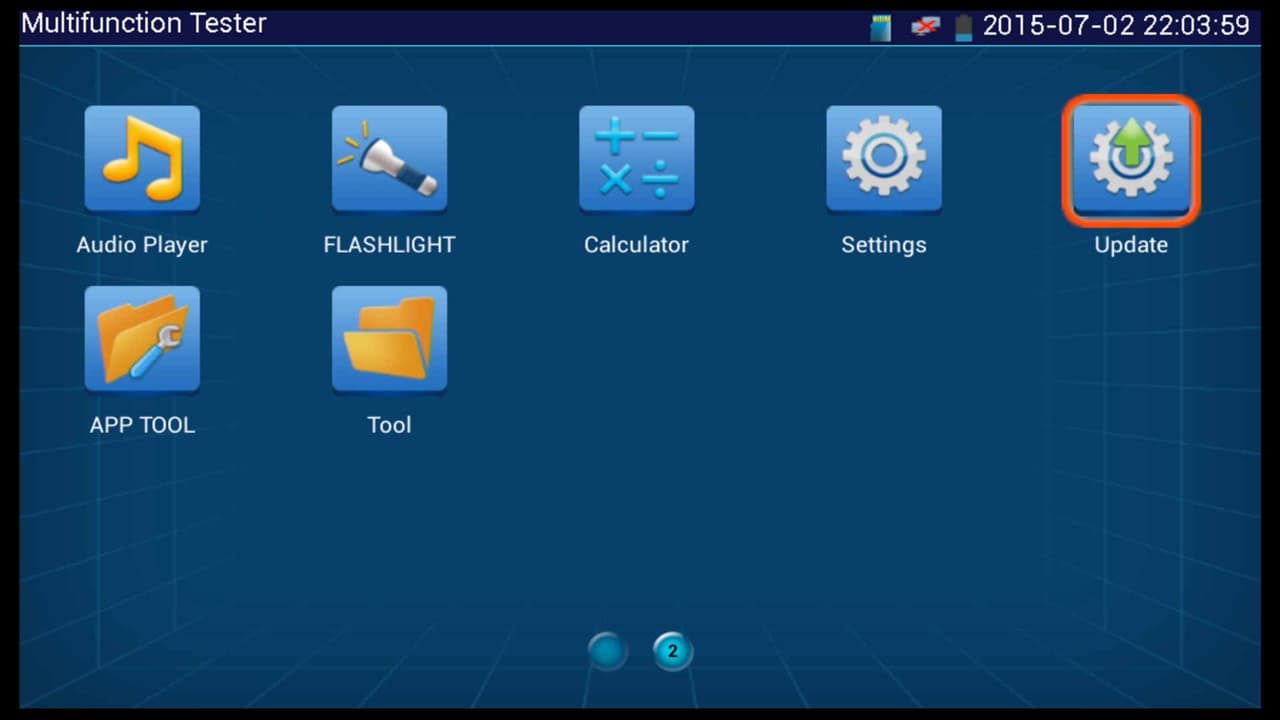Click the Multifunction Tester title text
Image resolution: width=1280 pixels, height=720 pixels.
tap(144, 23)
